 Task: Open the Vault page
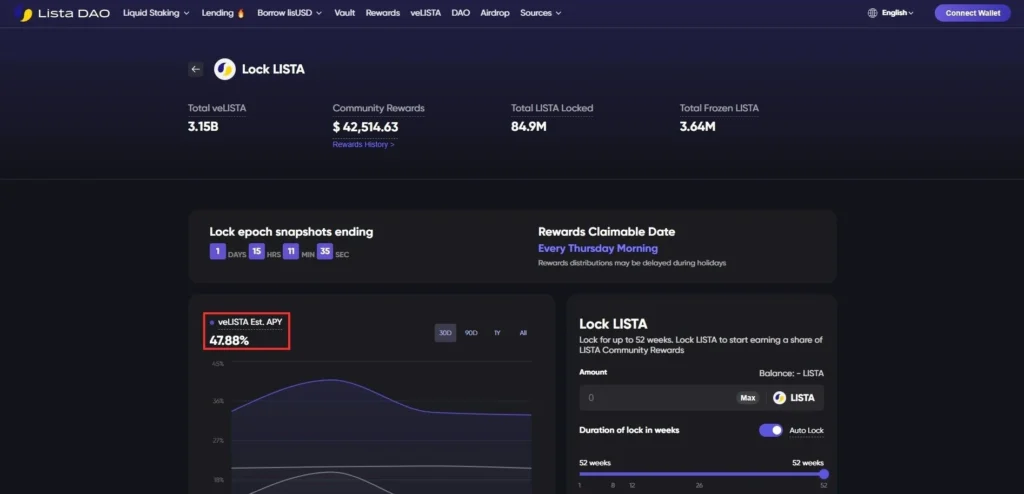[344, 13]
